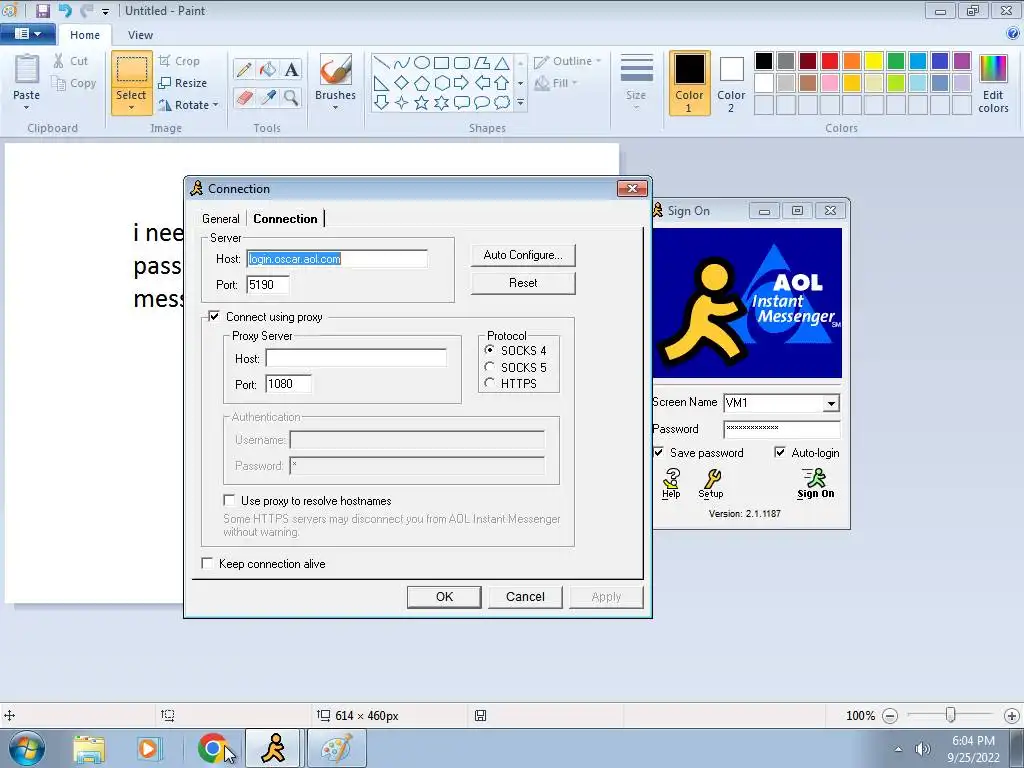Screen dimensions: 1024x768
Task: Click Cancel in the Connection dialog
Action: coord(525,597)
